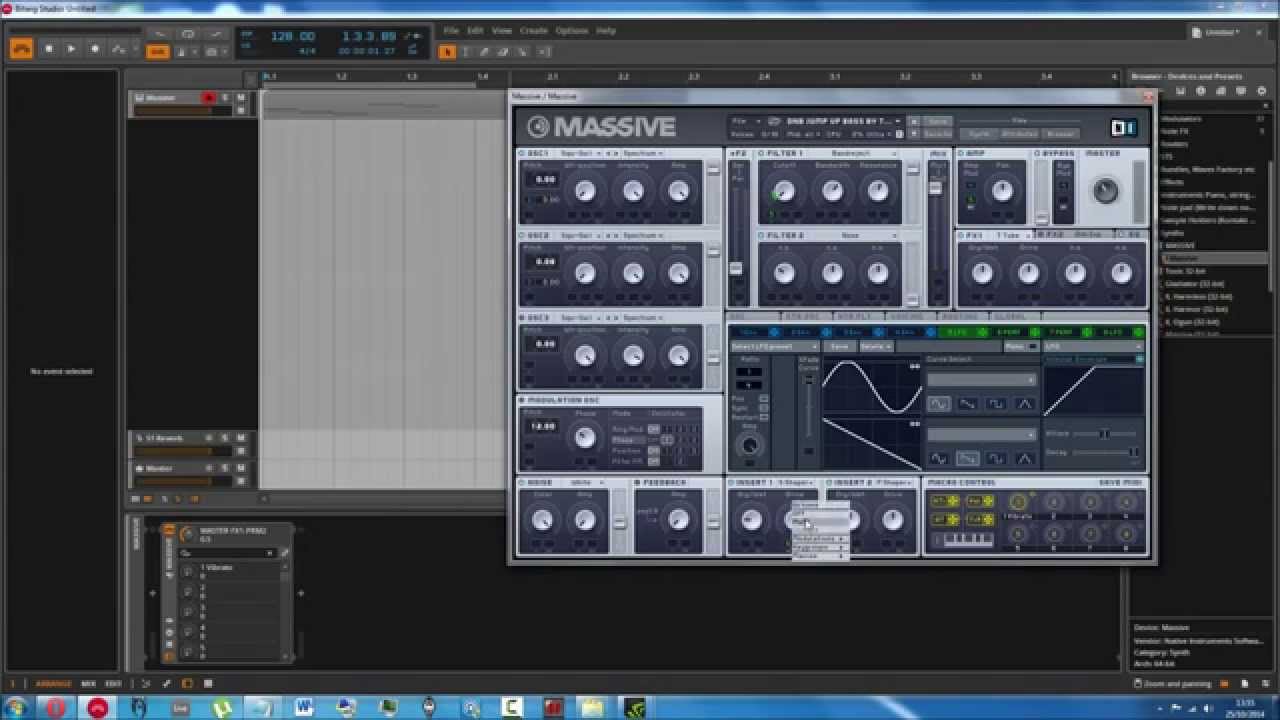Click the Filter mix fader handle
The image size is (1280, 720).
click(936, 188)
